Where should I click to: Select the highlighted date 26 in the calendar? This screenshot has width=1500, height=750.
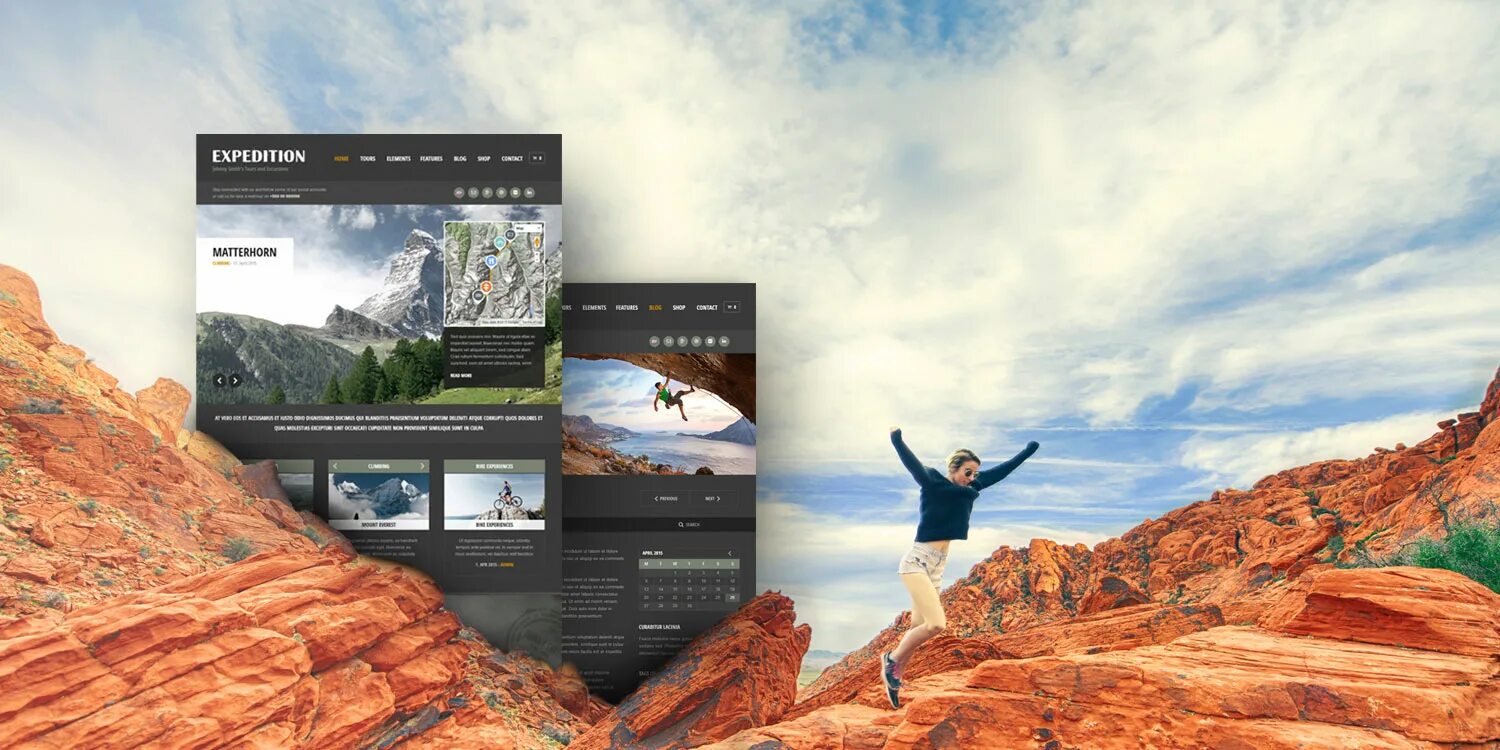coord(732,597)
